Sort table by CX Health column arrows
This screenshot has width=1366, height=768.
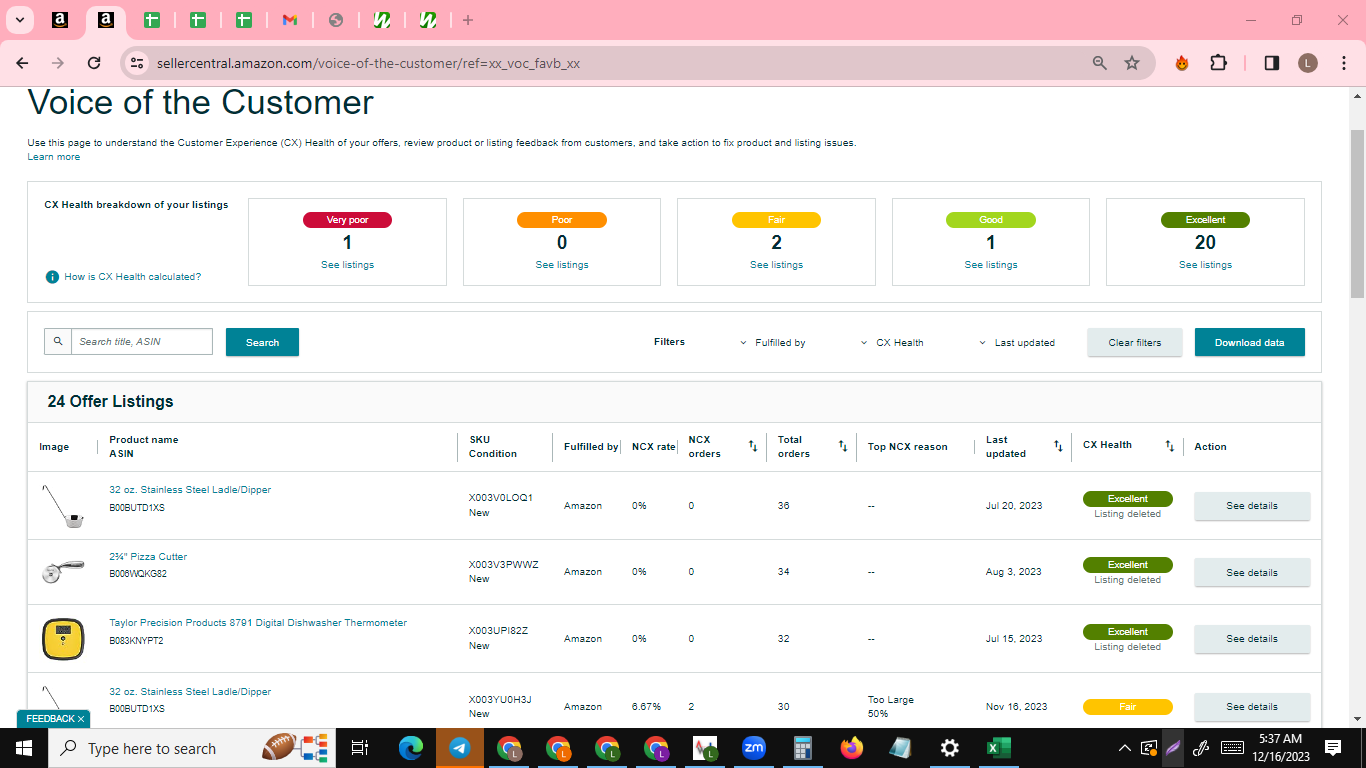1170,446
